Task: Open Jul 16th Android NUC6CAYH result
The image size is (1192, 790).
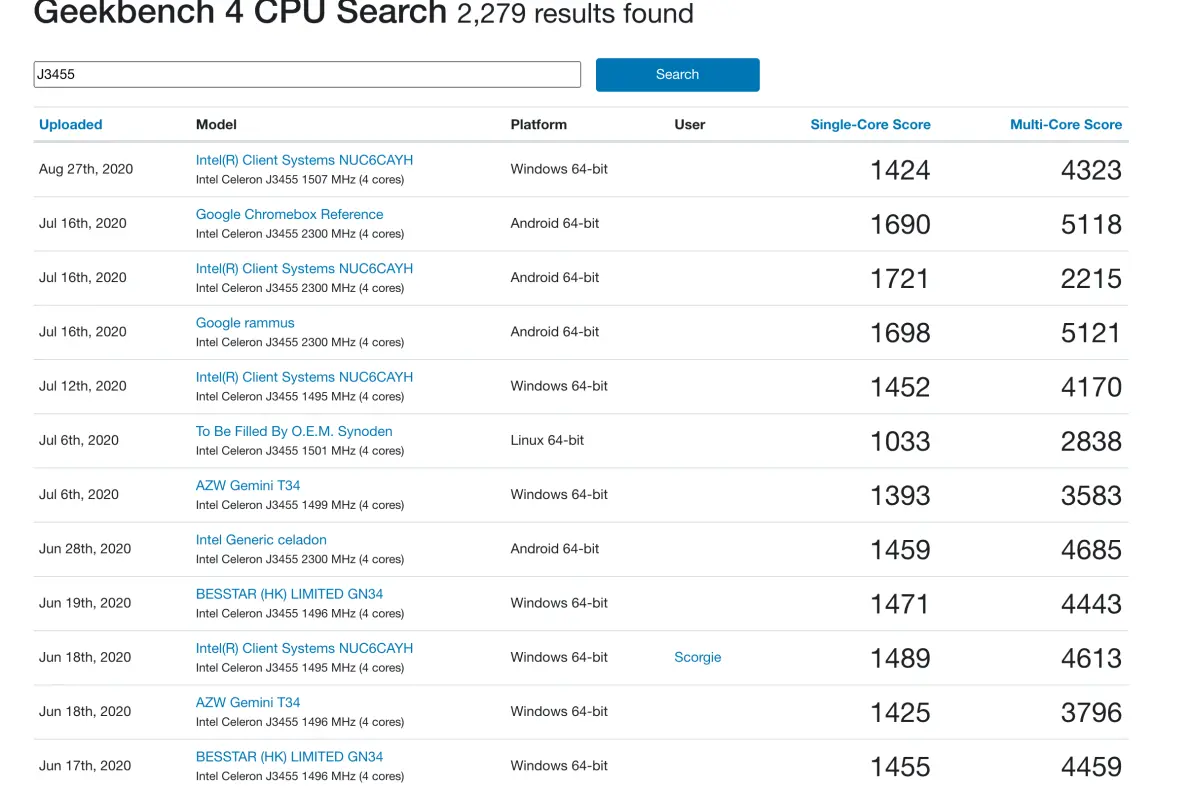Action: (304, 268)
